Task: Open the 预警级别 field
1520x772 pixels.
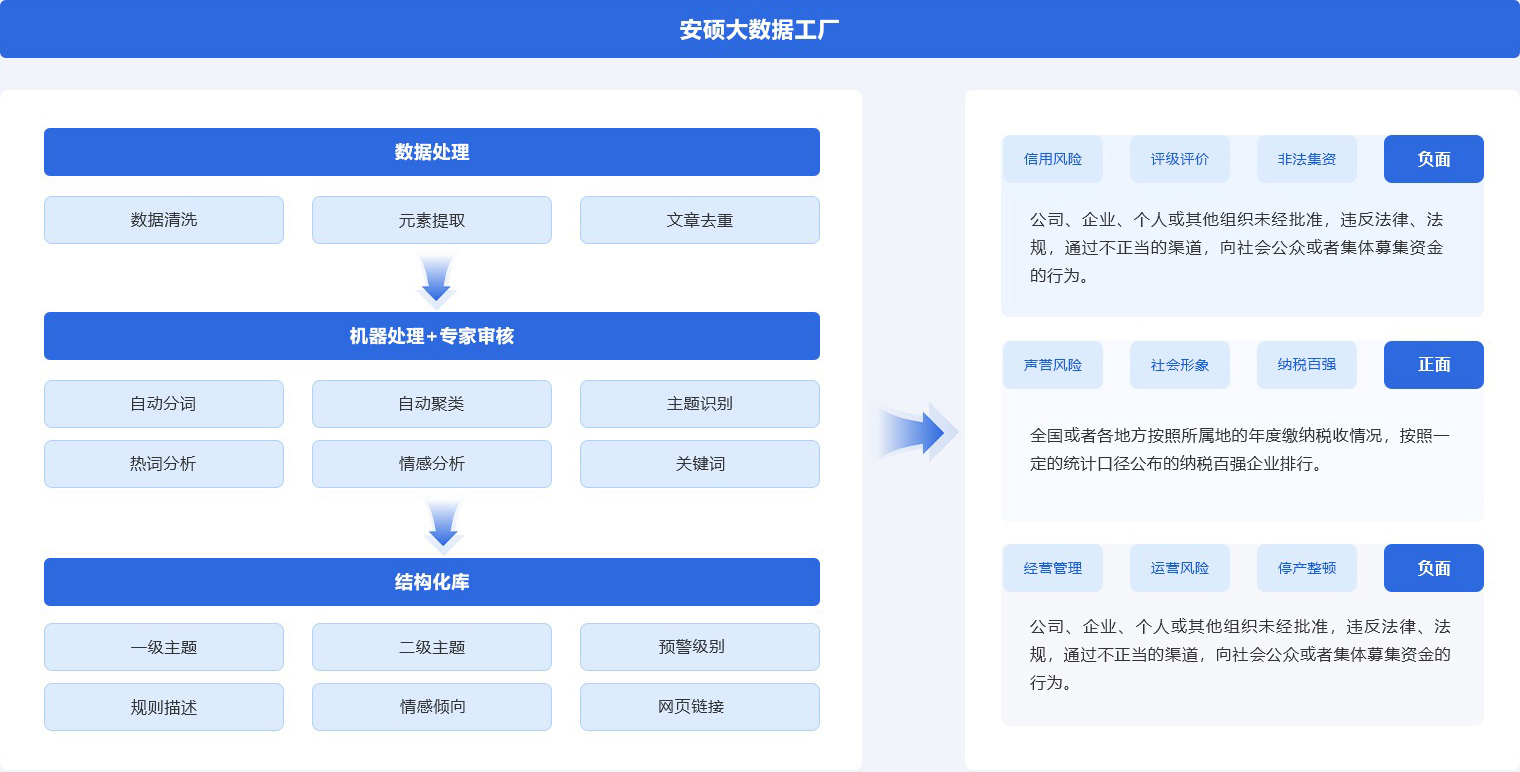Action: pos(699,647)
